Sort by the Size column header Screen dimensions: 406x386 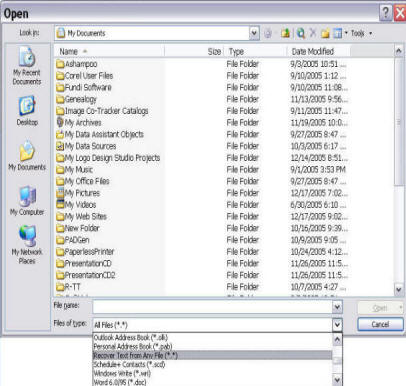point(194,51)
